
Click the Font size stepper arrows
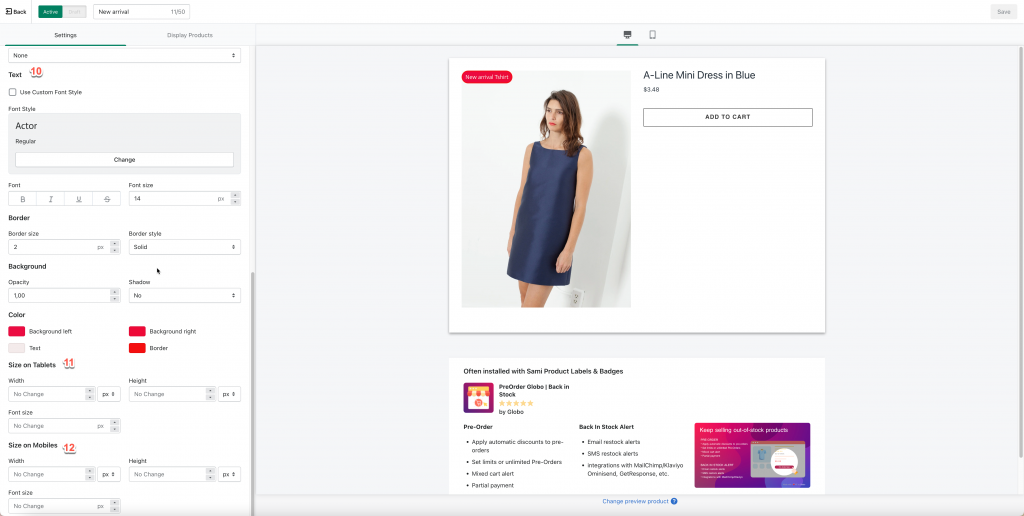click(x=236, y=199)
